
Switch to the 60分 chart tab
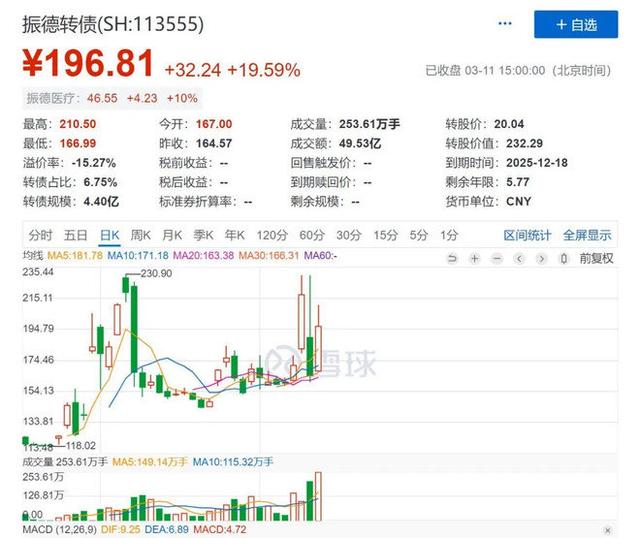[x=312, y=235]
